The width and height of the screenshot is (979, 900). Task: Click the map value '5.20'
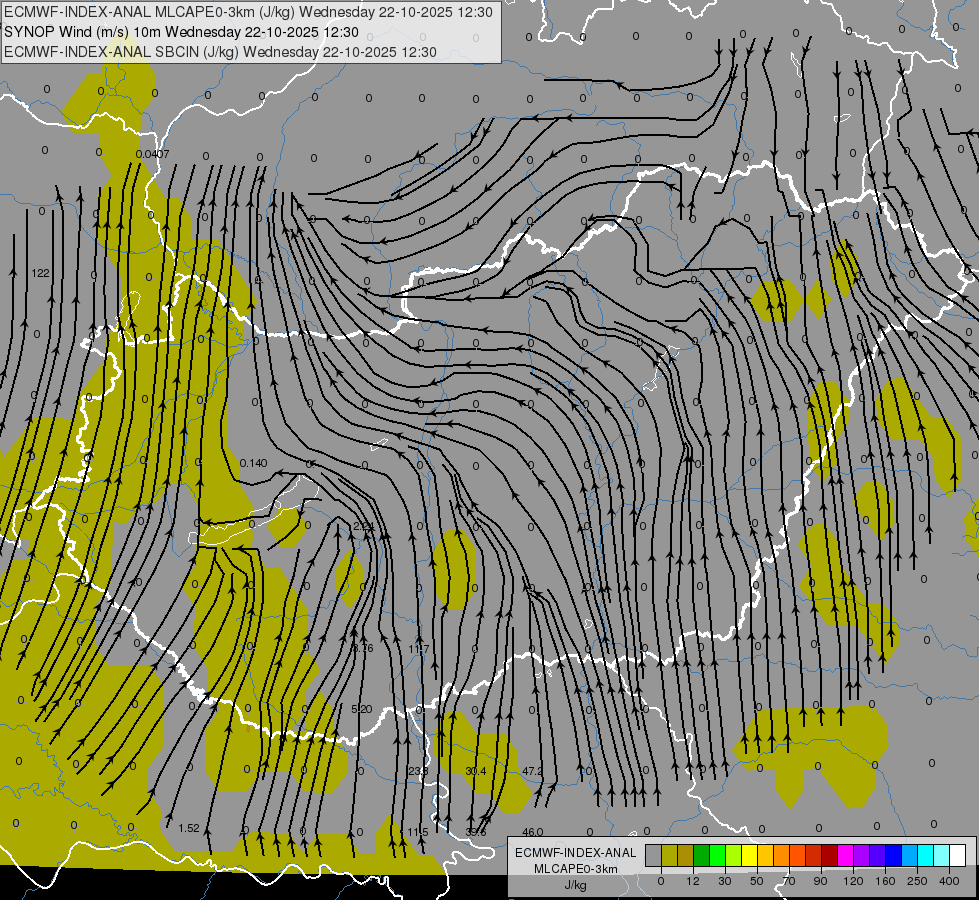pos(362,709)
